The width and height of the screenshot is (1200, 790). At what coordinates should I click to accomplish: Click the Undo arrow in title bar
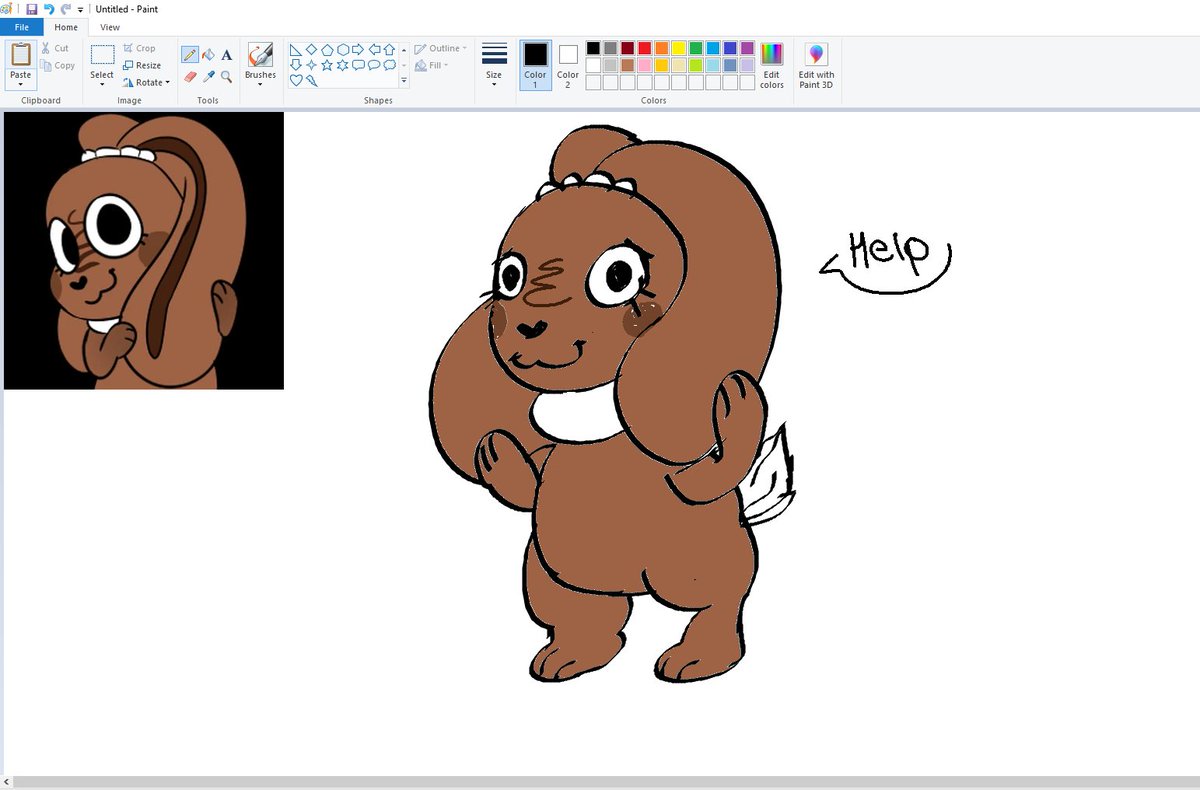49,9
